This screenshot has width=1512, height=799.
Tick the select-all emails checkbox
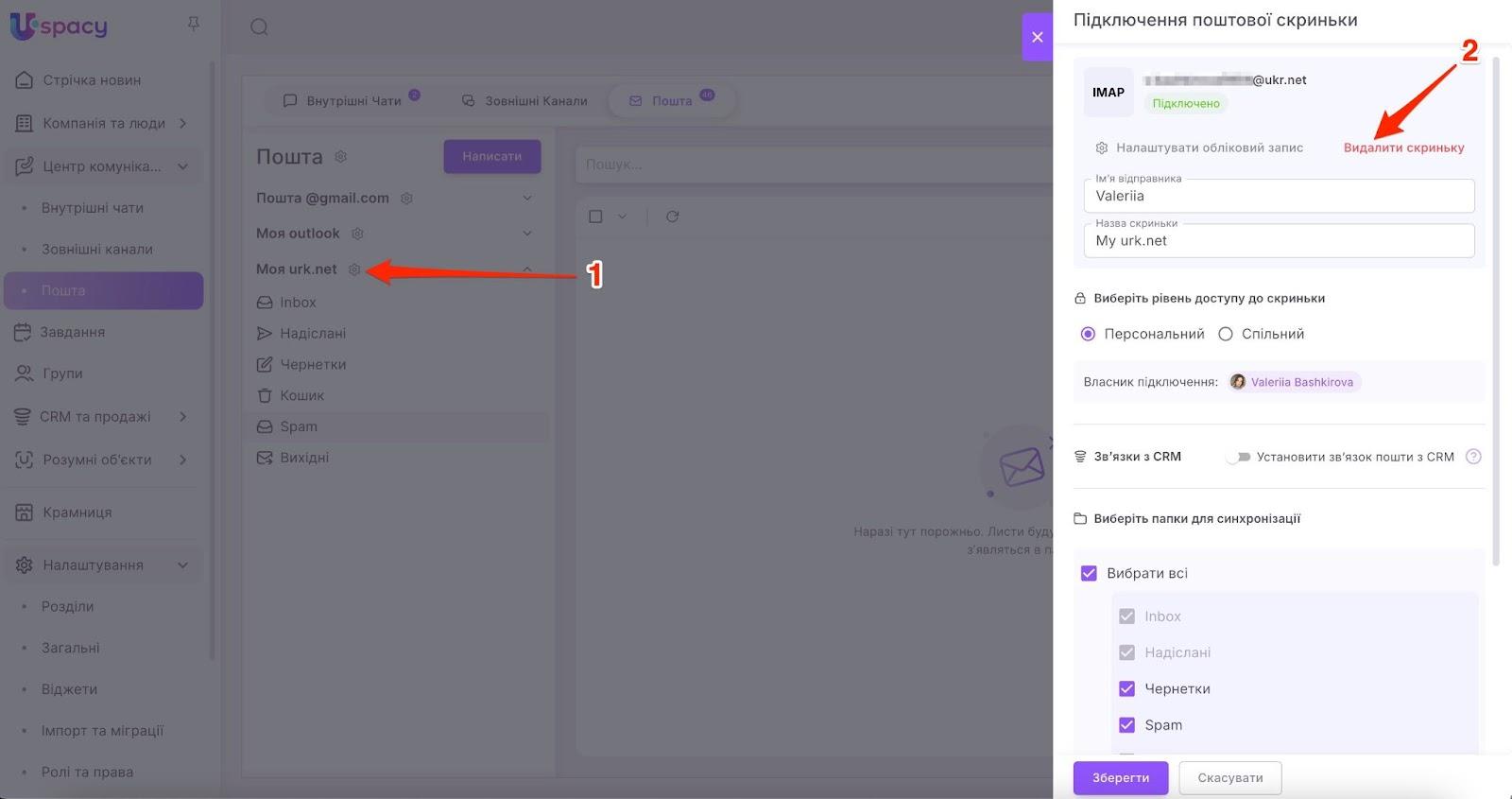(x=595, y=217)
